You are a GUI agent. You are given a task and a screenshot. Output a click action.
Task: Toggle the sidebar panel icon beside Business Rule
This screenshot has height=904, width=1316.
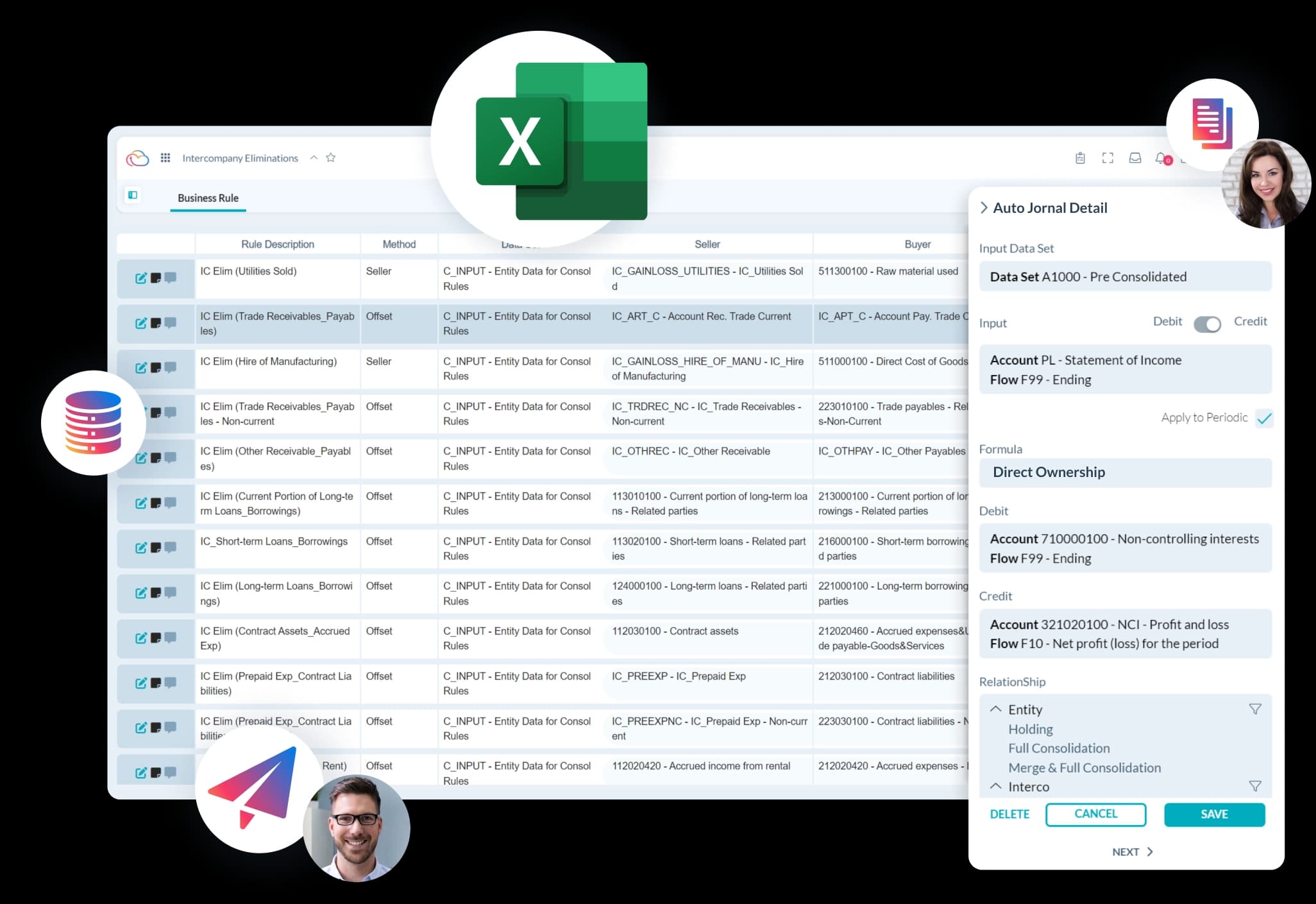[133, 195]
